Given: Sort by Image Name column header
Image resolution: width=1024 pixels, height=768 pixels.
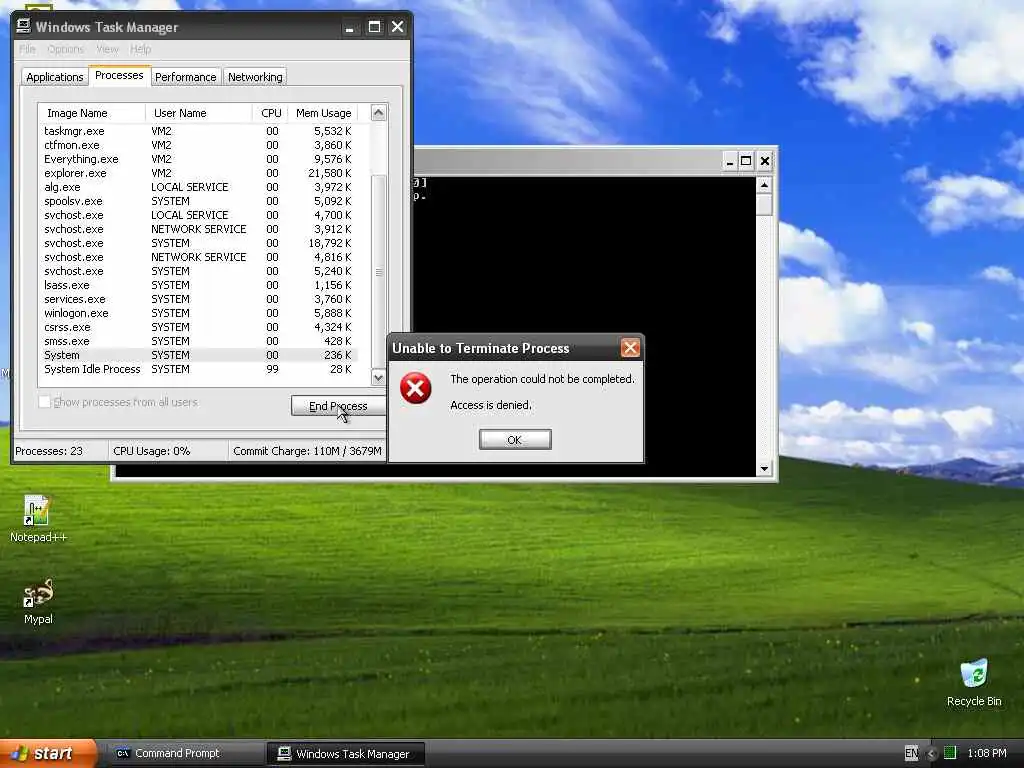Looking at the screenshot, I should click(91, 113).
